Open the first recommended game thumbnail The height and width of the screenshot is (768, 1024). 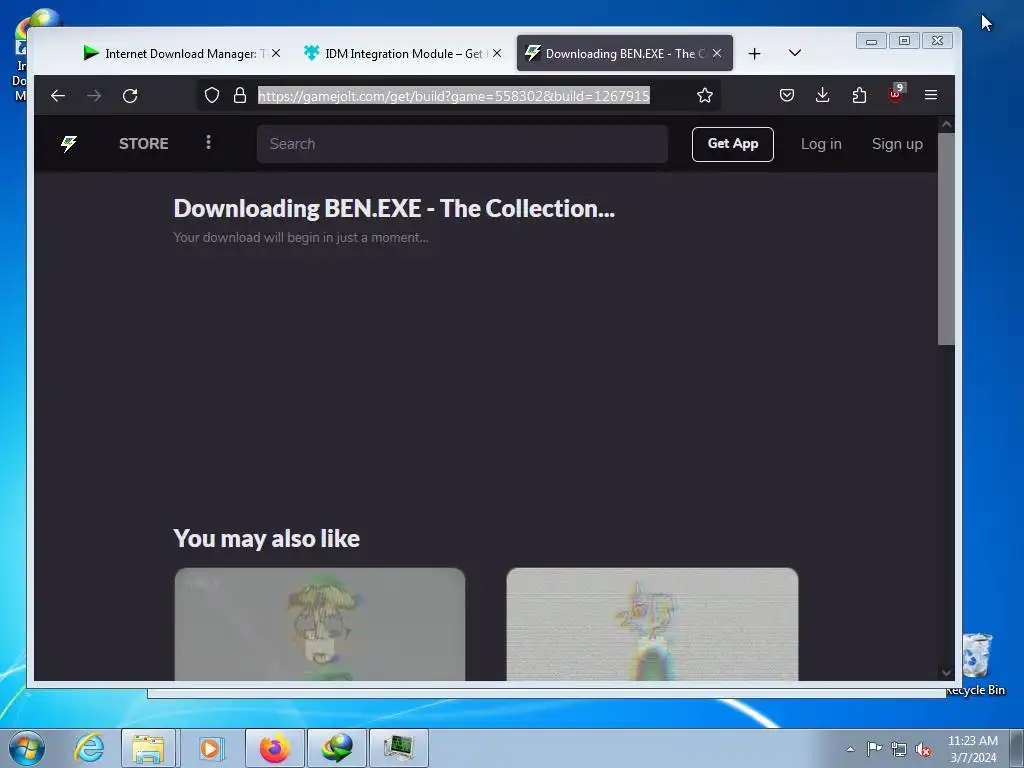320,624
